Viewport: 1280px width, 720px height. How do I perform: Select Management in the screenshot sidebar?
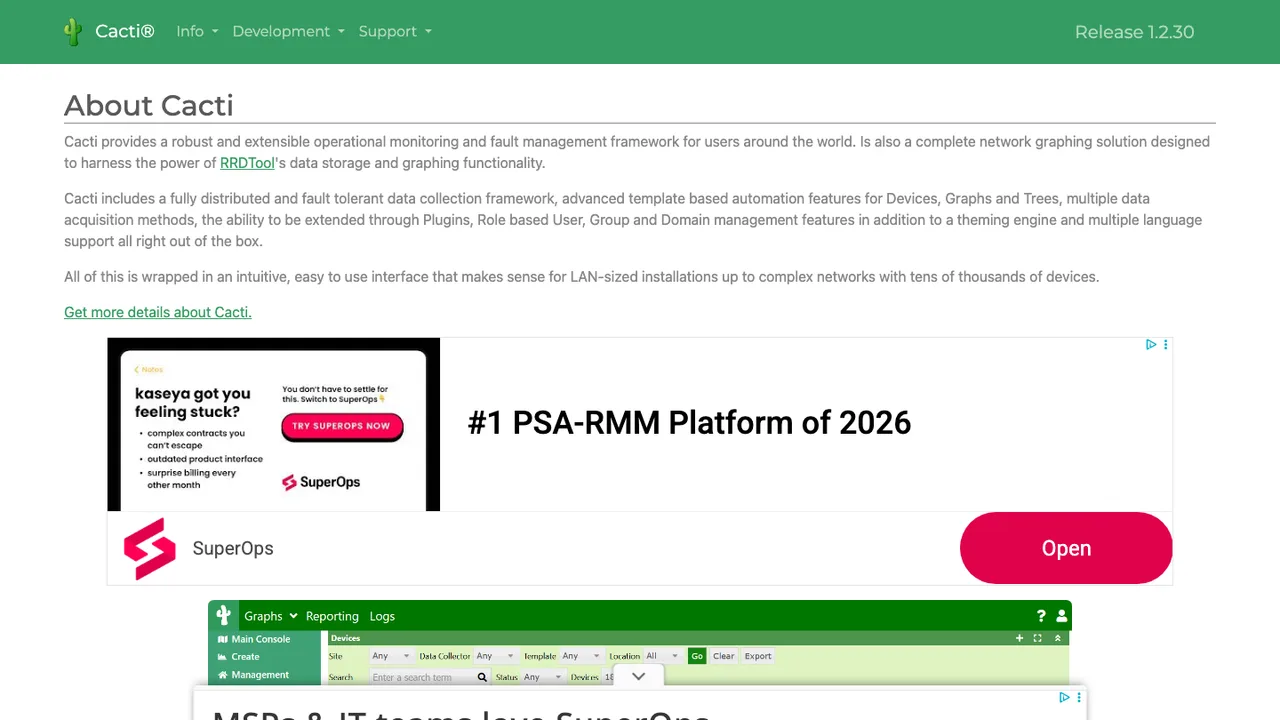point(253,675)
